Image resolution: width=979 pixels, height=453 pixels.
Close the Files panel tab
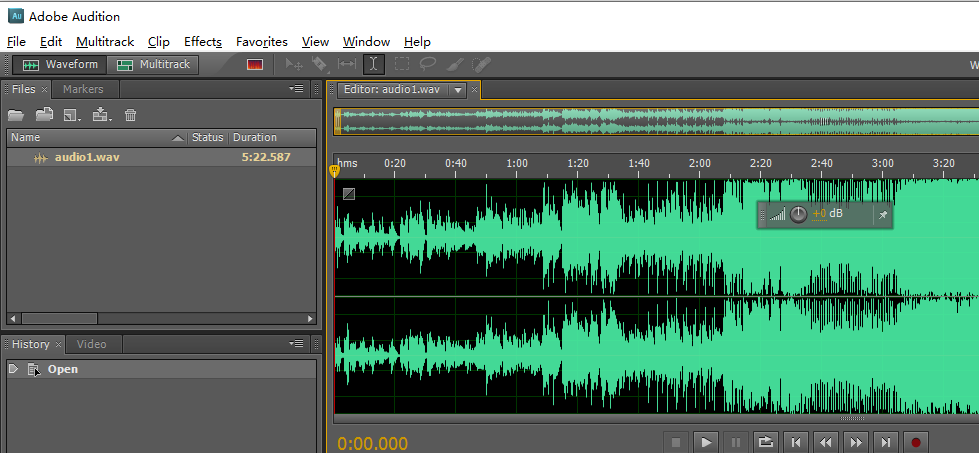click(x=44, y=90)
